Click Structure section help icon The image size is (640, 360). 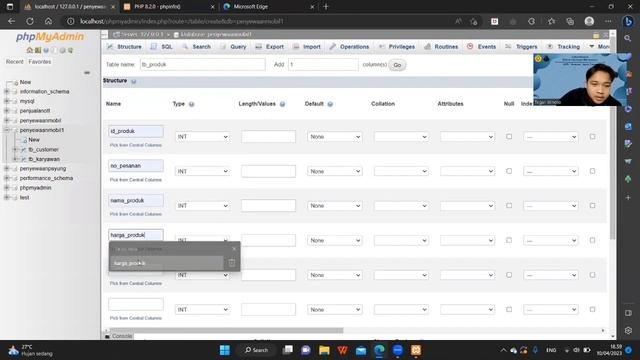(133, 81)
